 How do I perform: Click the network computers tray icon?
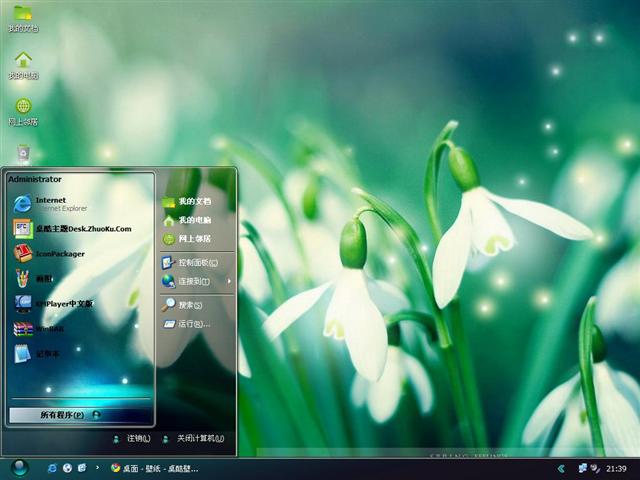(x=582, y=468)
